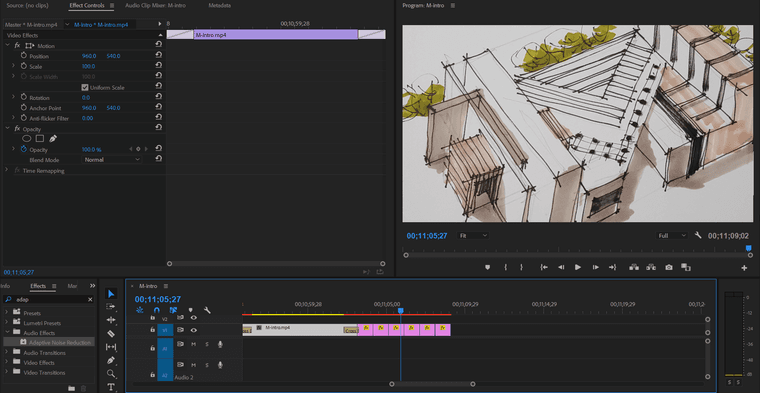Screen dimensions: 760x393
Task: Step back one frame
Action: pos(561,267)
